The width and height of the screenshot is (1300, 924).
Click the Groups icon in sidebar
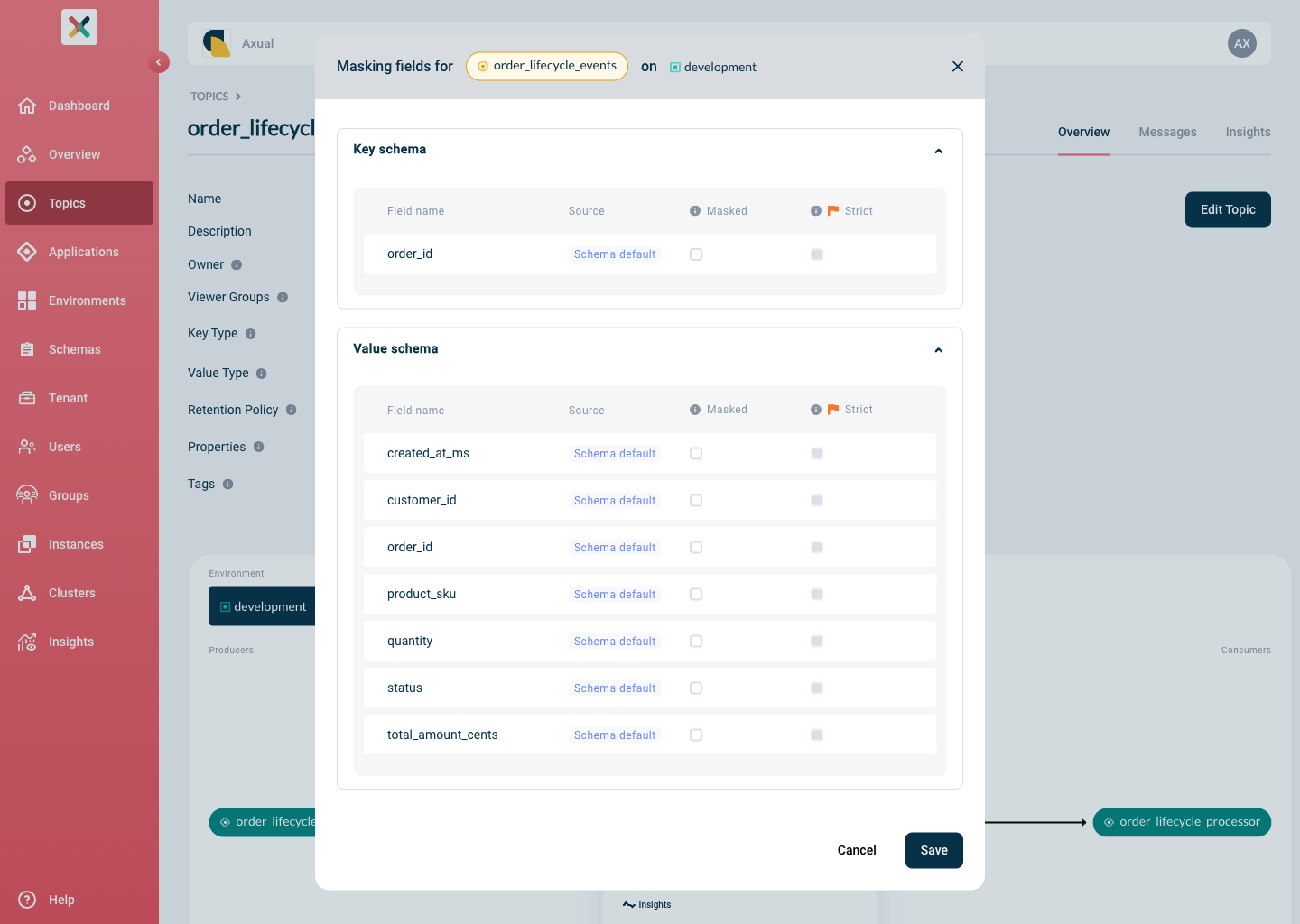27,495
